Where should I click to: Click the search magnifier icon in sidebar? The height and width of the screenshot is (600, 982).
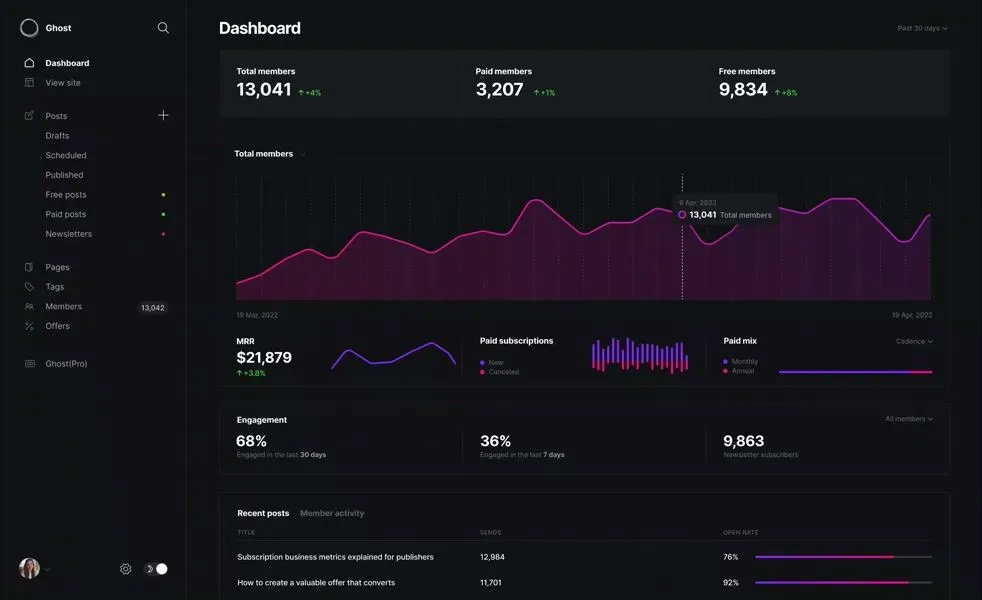(x=163, y=28)
